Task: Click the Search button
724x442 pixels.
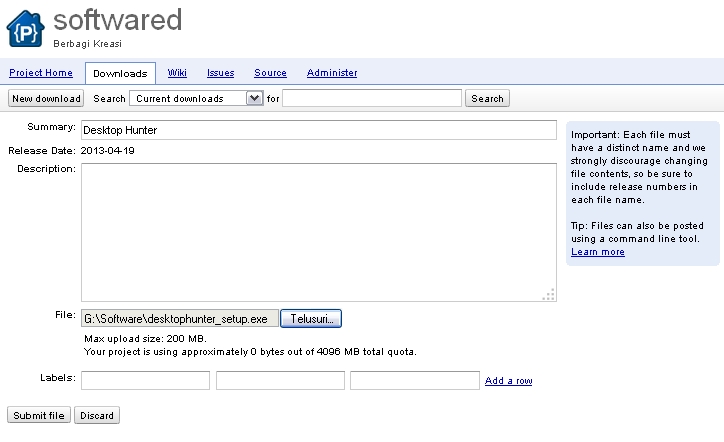Action: tap(487, 98)
